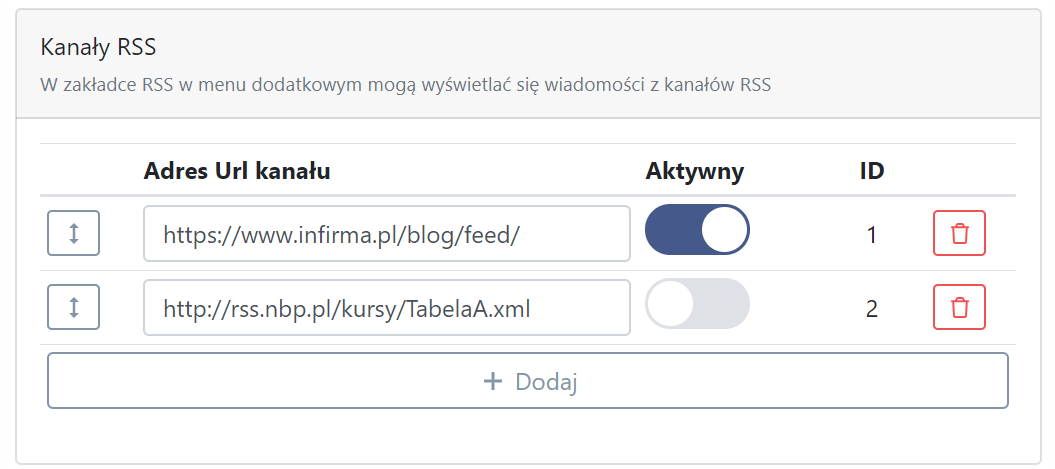This screenshot has width=1055, height=469.
Task: Click white knob of the disabled grey switch
Action: [x=670, y=303]
